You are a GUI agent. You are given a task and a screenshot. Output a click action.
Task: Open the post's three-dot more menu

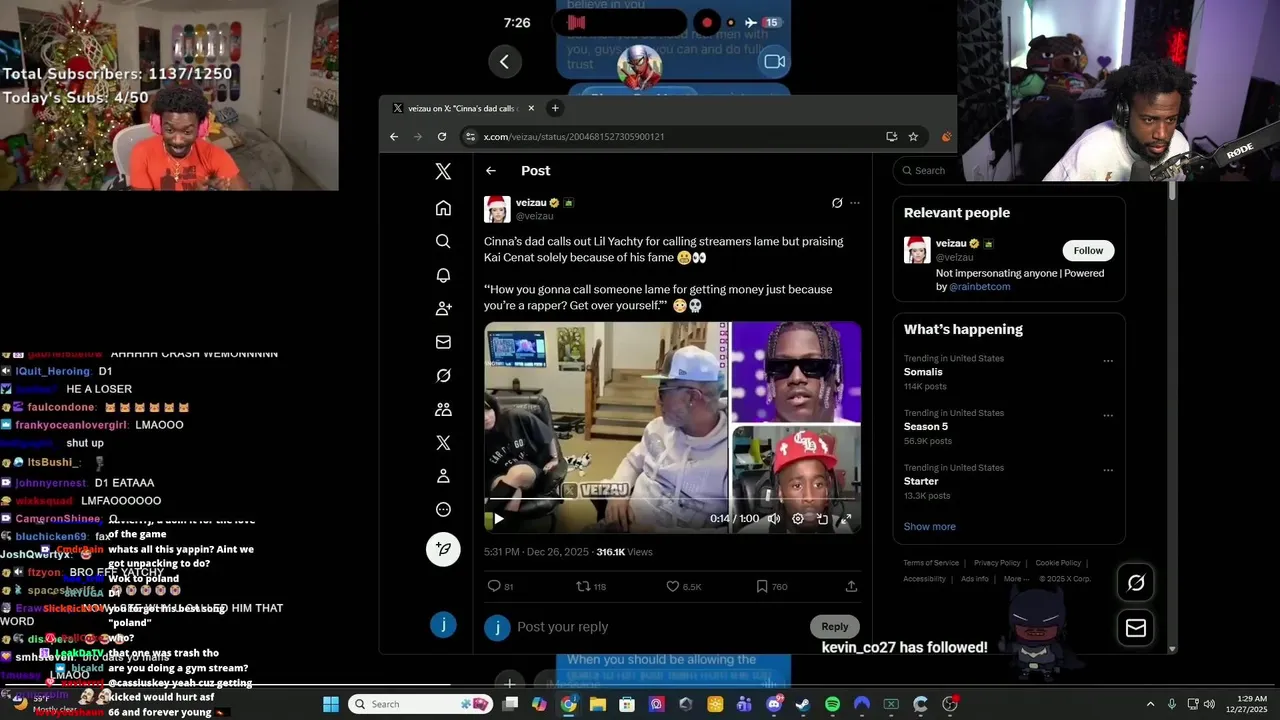[x=855, y=203]
